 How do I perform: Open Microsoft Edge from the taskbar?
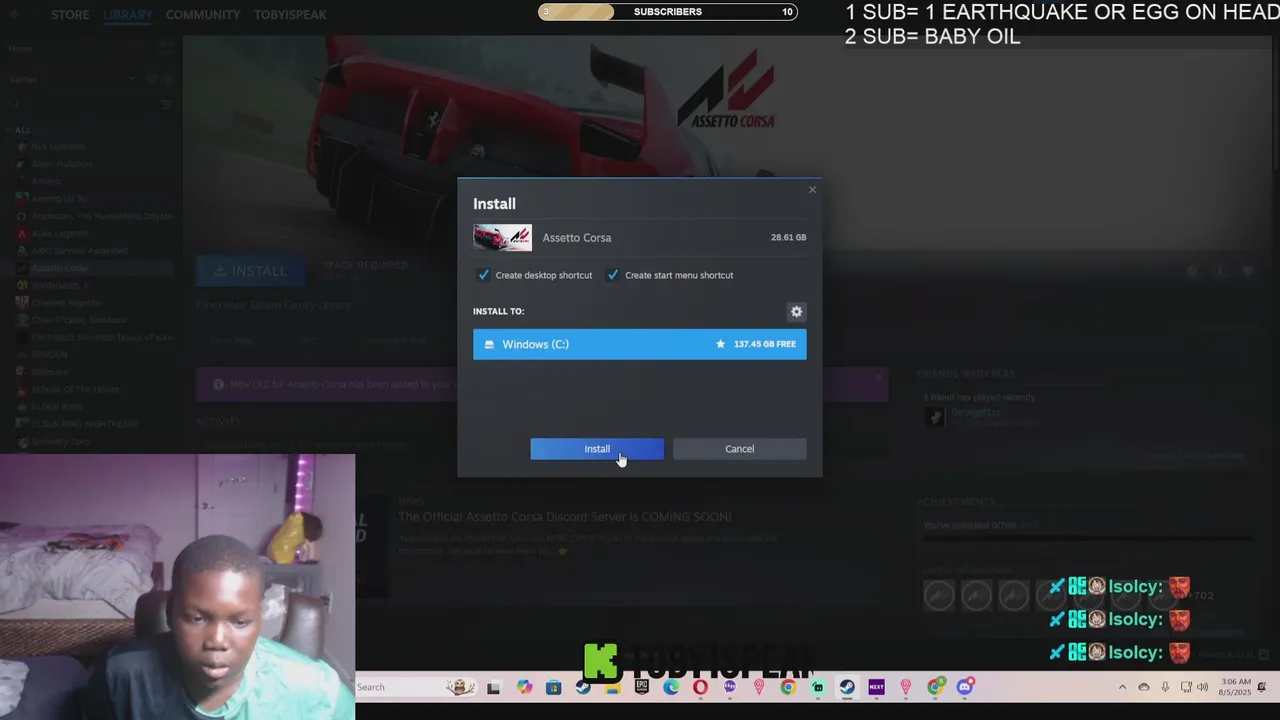coord(671,687)
